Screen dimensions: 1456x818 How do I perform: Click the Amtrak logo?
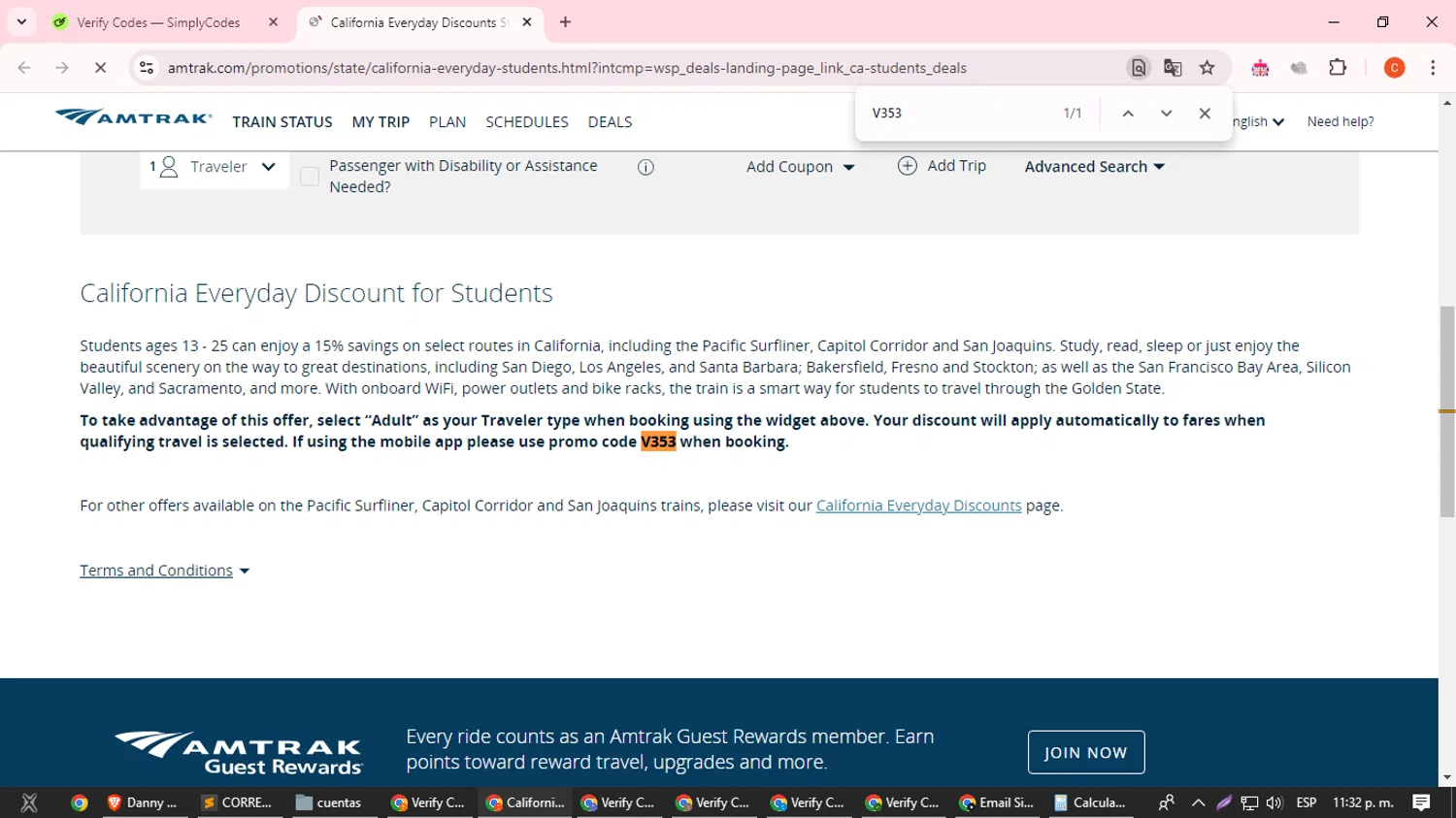tap(134, 117)
